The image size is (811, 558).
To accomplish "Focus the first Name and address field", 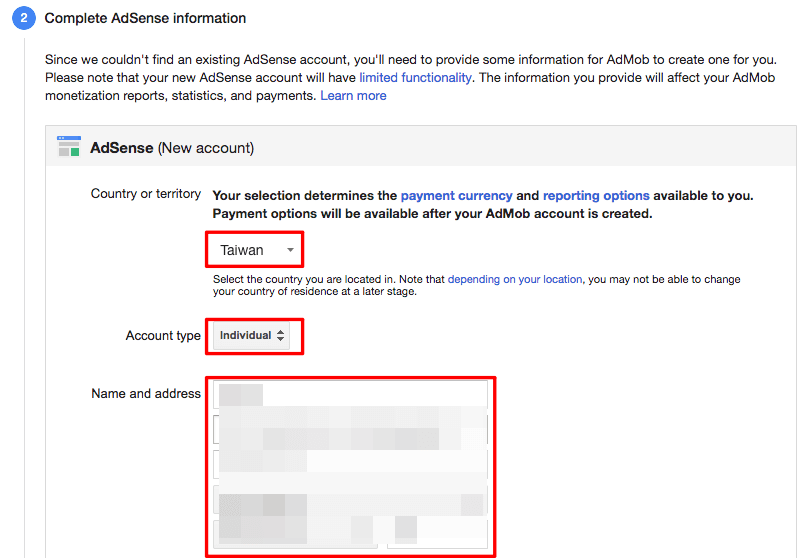I will tap(350, 395).
